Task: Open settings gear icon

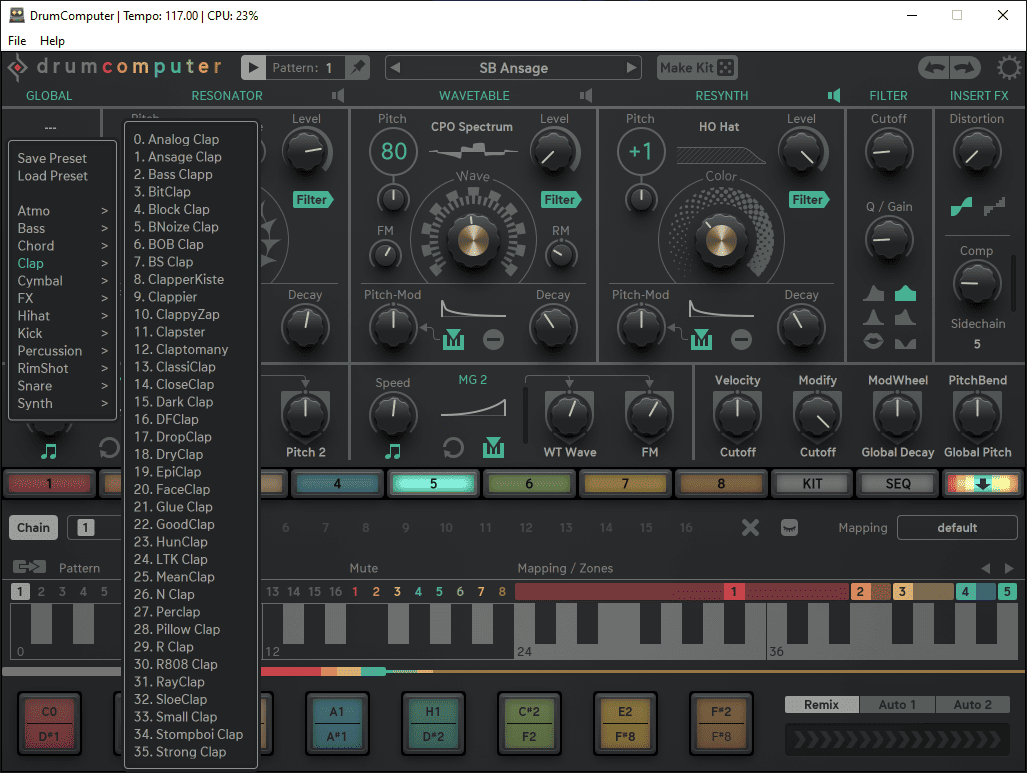Action: (x=1009, y=67)
